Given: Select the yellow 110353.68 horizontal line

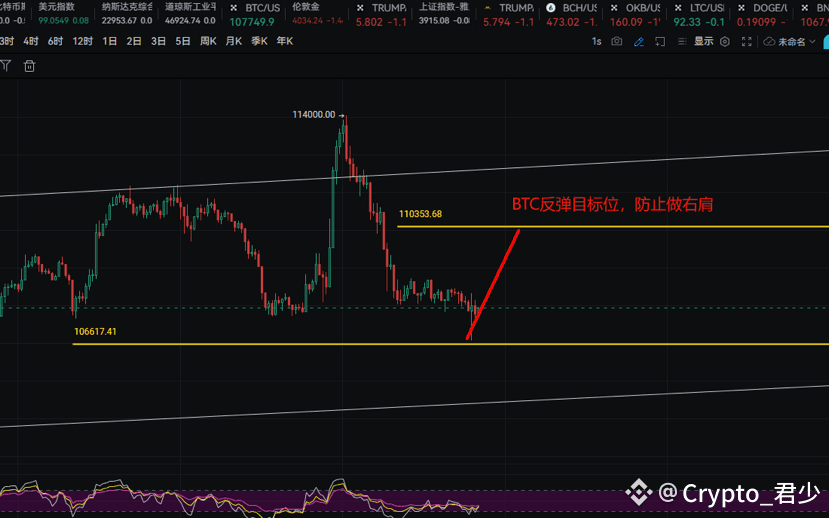Looking at the screenshot, I should click(613, 227).
